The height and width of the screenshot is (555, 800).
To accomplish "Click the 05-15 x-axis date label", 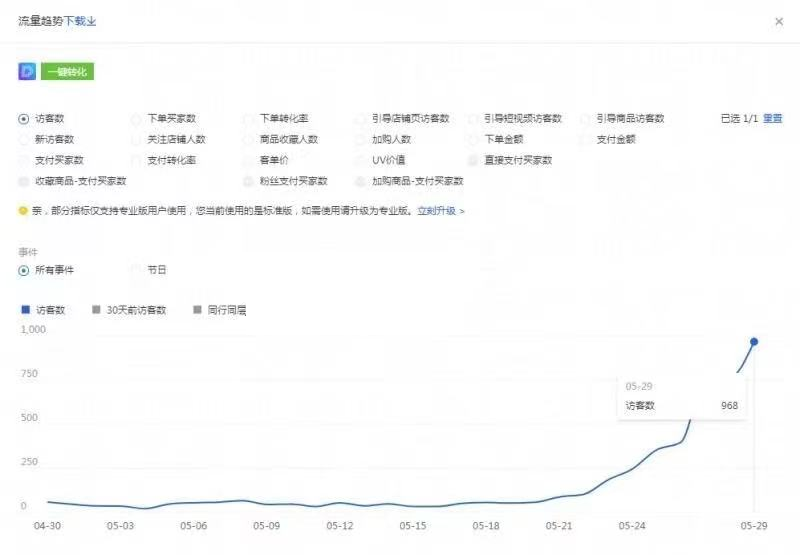I will (x=413, y=525).
